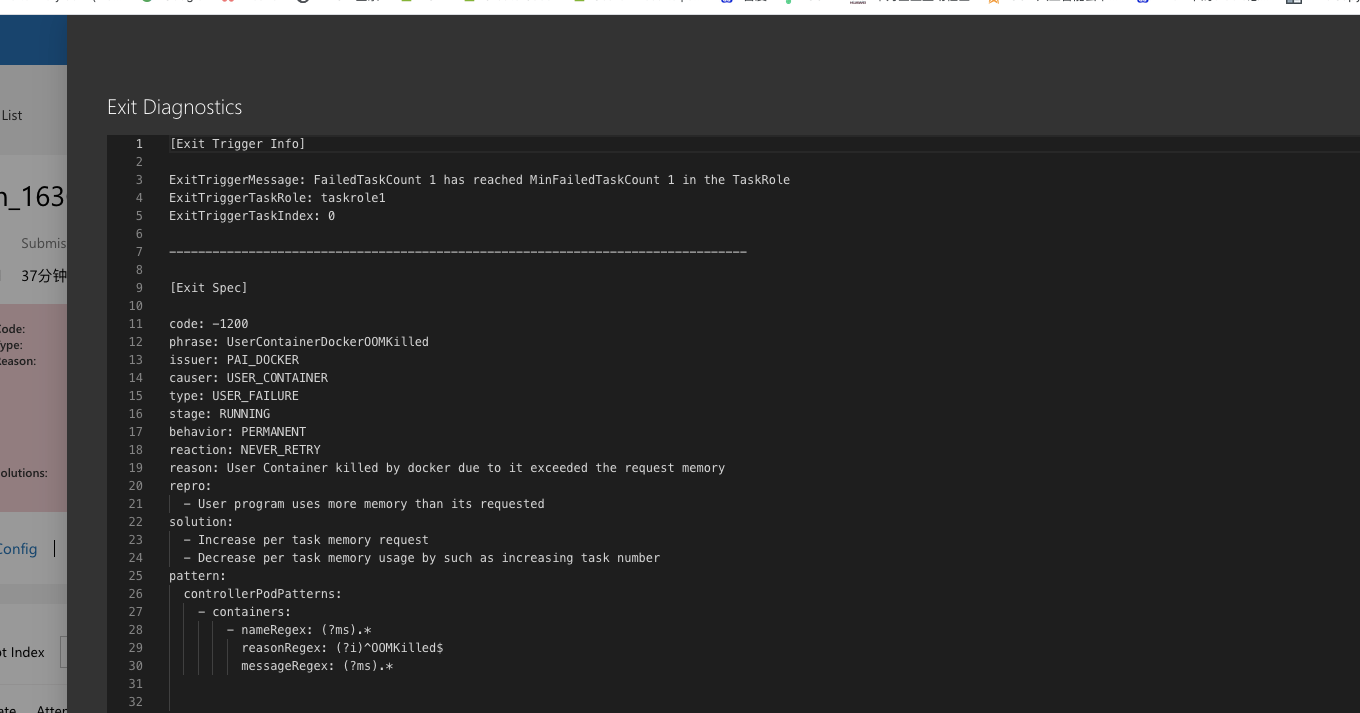Click the "pattern:" line
The width and height of the screenshot is (1360, 713).
[197, 576]
